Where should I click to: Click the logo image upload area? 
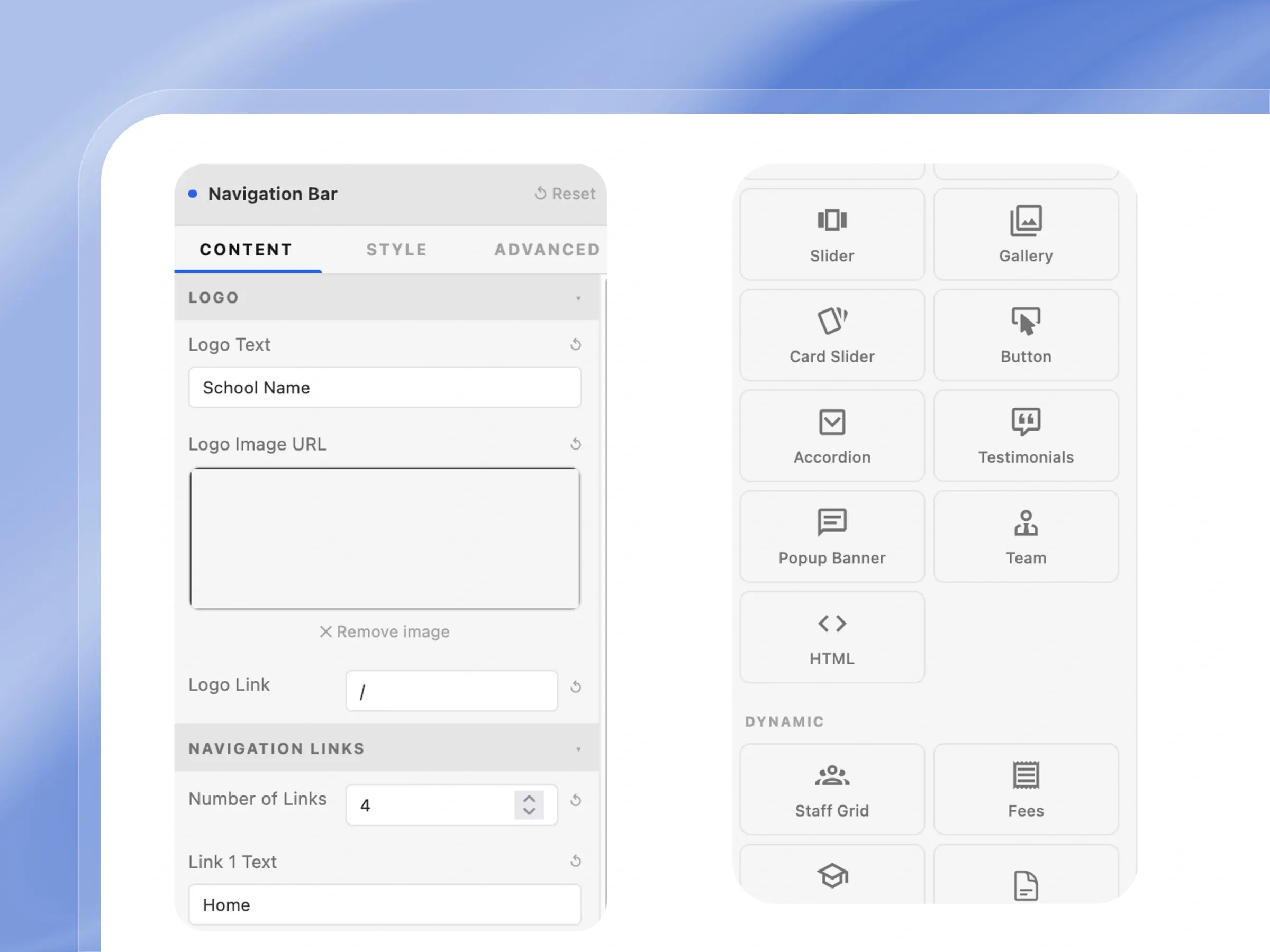[385, 538]
